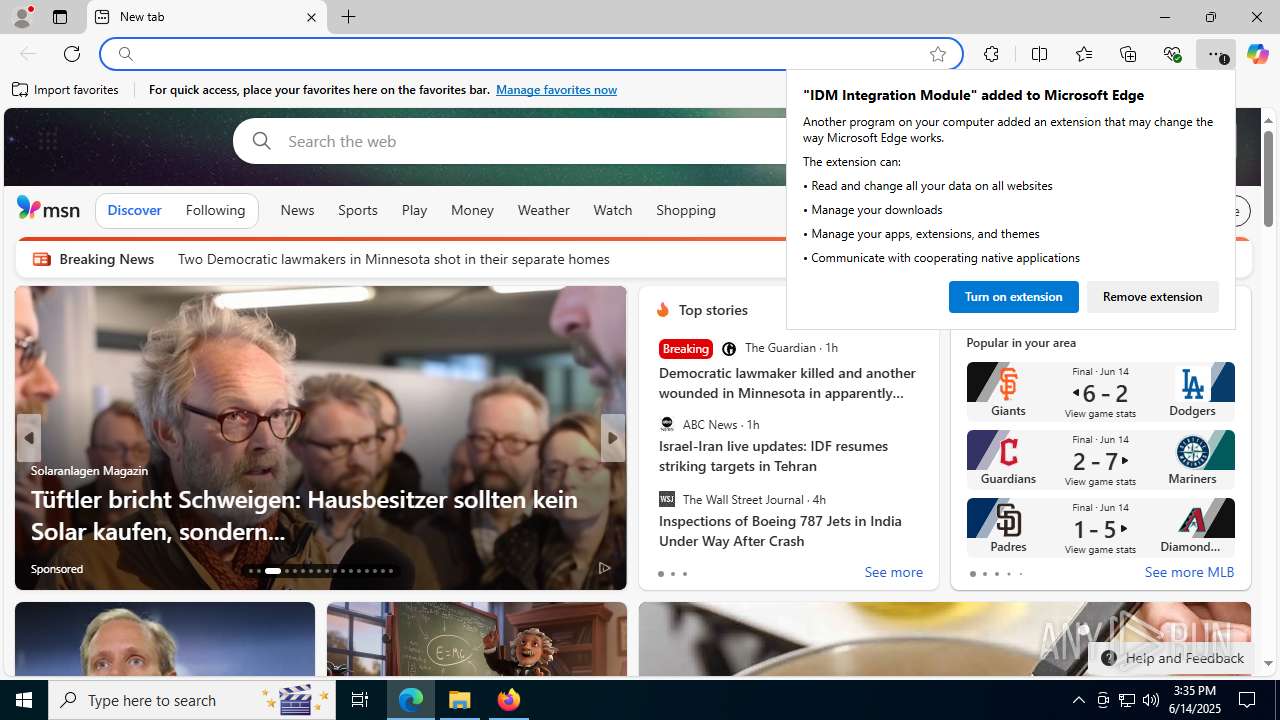
Task: Select the Discover tab
Action: click(x=134, y=210)
